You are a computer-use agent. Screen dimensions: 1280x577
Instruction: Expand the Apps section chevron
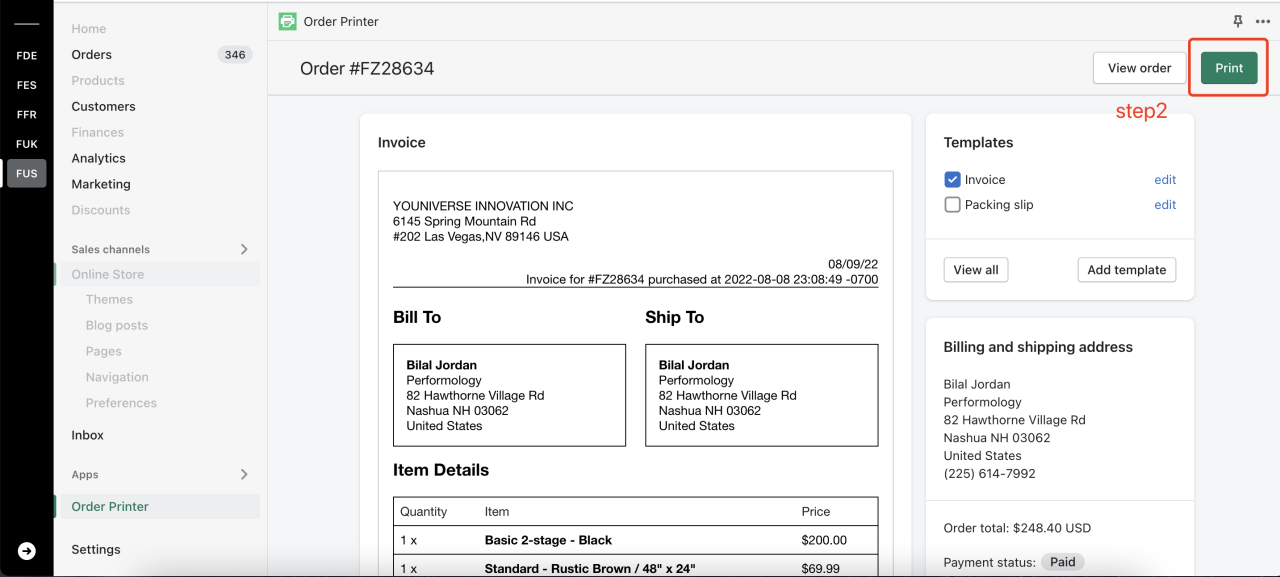(x=244, y=474)
